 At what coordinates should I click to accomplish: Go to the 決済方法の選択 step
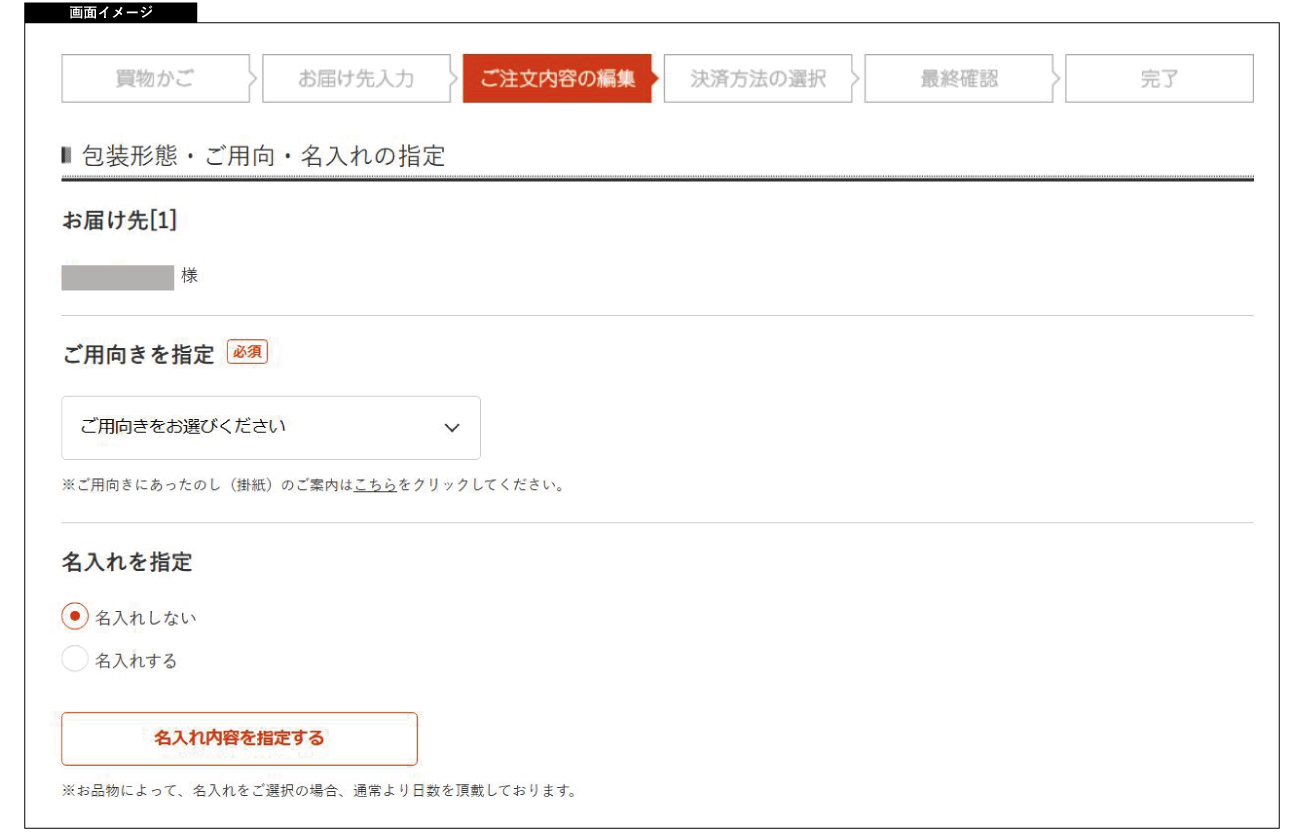pos(758,79)
